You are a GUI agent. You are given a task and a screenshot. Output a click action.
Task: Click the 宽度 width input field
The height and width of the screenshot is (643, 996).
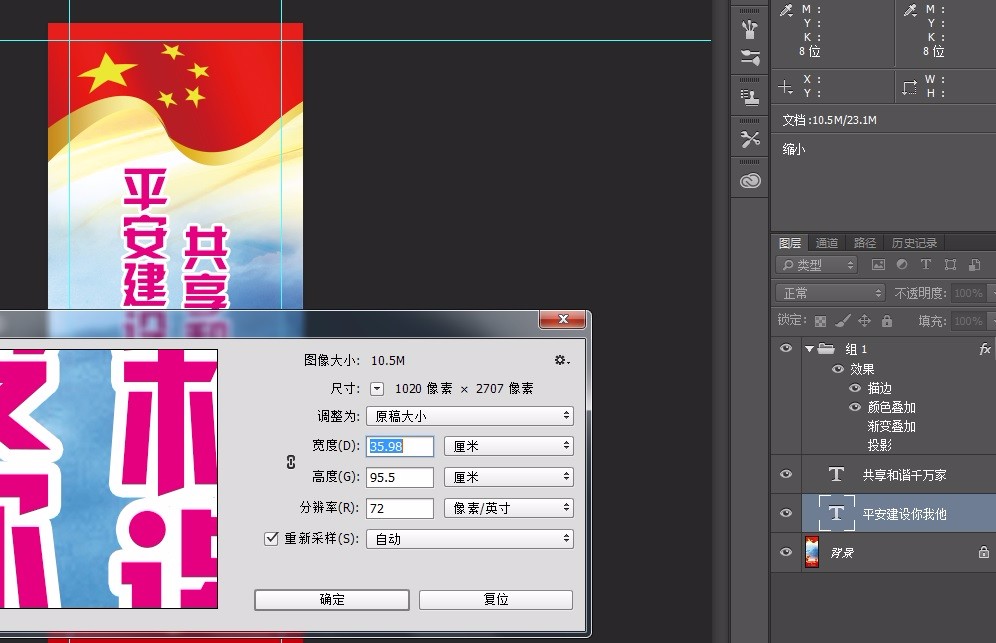pos(400,446)
